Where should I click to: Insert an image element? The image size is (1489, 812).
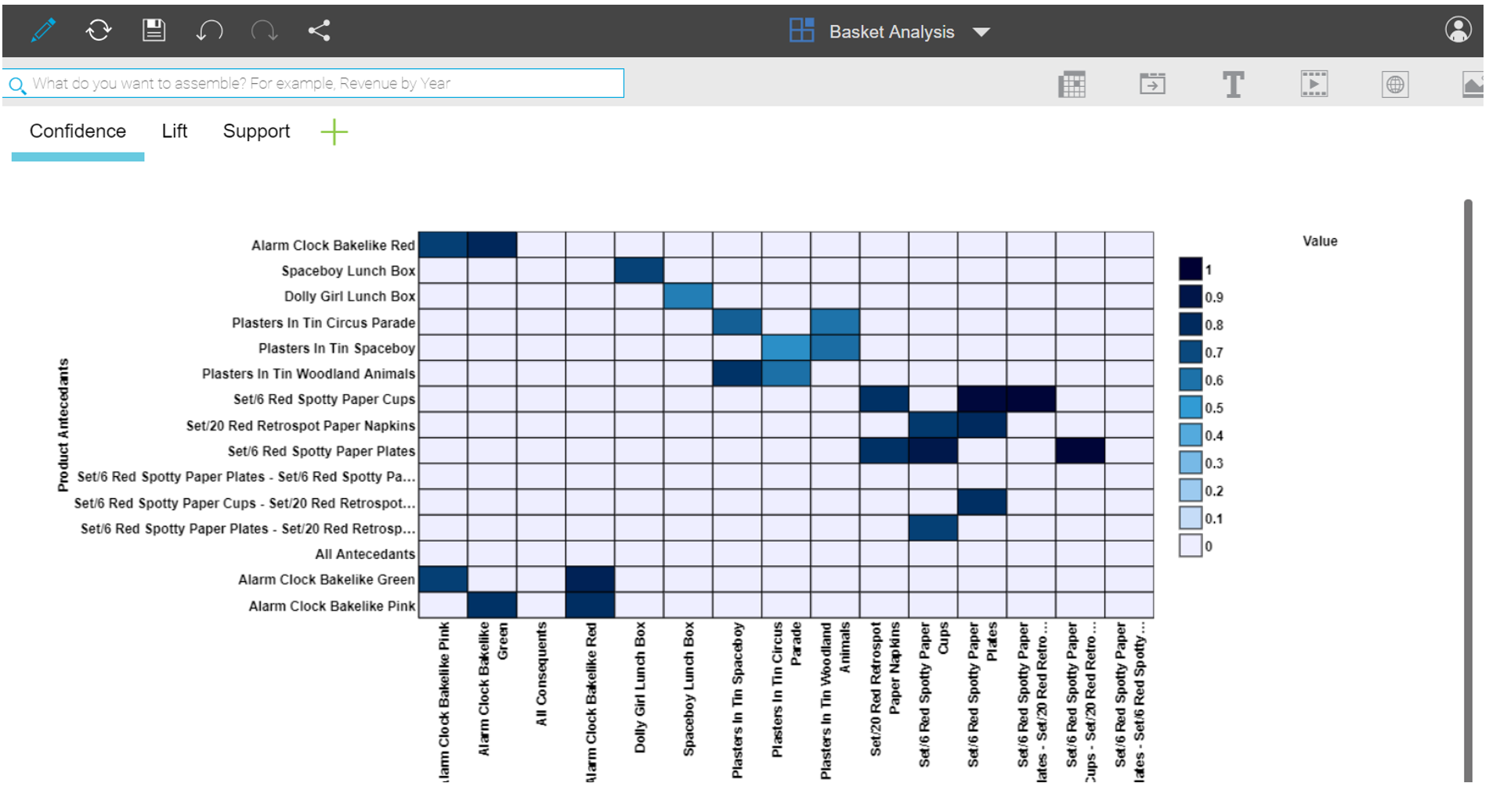pyautogui.click(x=1475, y=84)
